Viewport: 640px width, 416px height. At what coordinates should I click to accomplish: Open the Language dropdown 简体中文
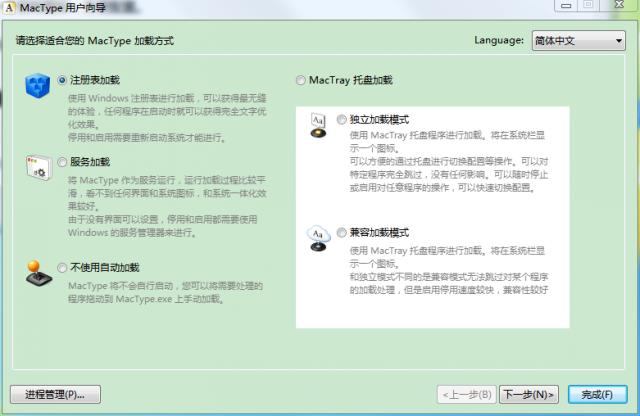tap(578, 40)
